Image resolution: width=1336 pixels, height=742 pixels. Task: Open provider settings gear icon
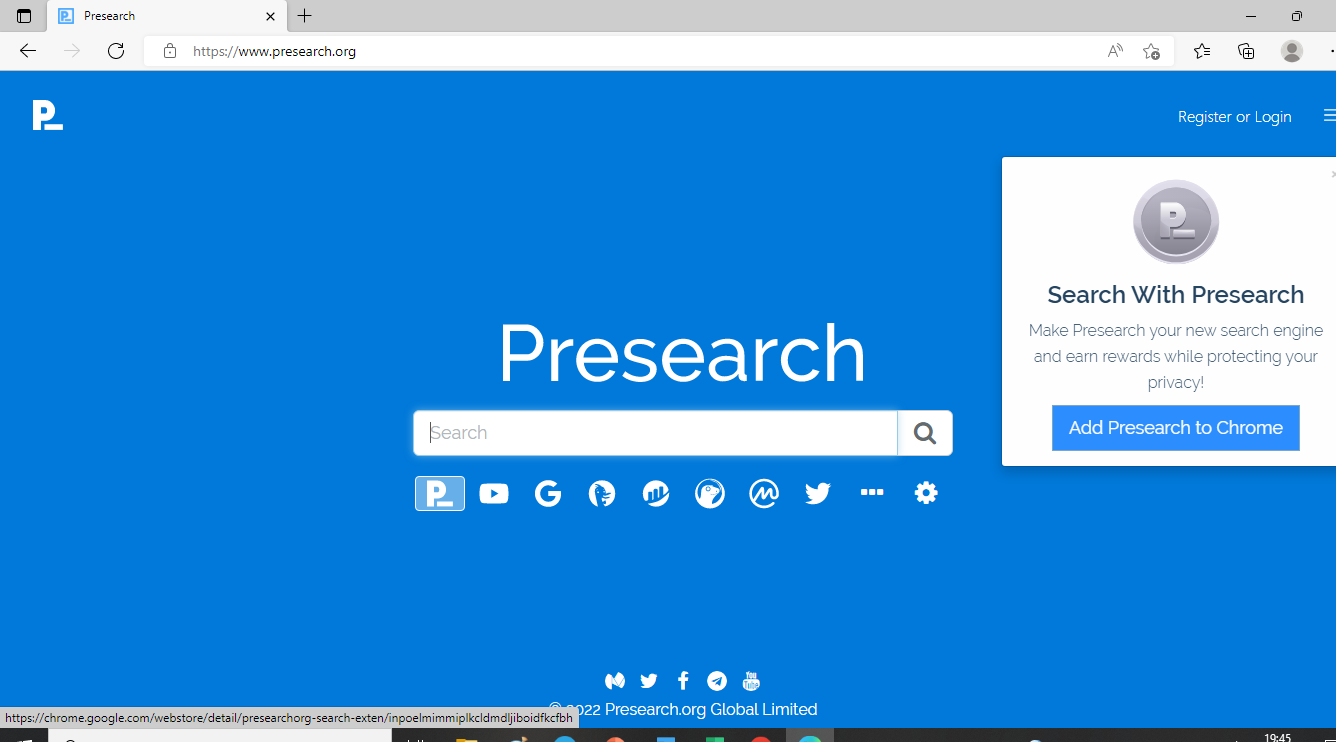(x=926, y=493)
